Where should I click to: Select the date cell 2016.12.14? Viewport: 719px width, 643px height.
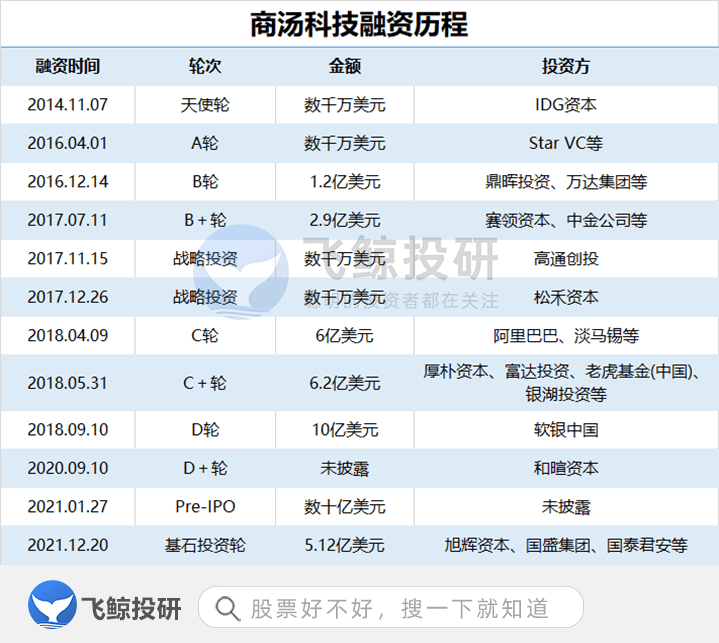coord(67,182)
